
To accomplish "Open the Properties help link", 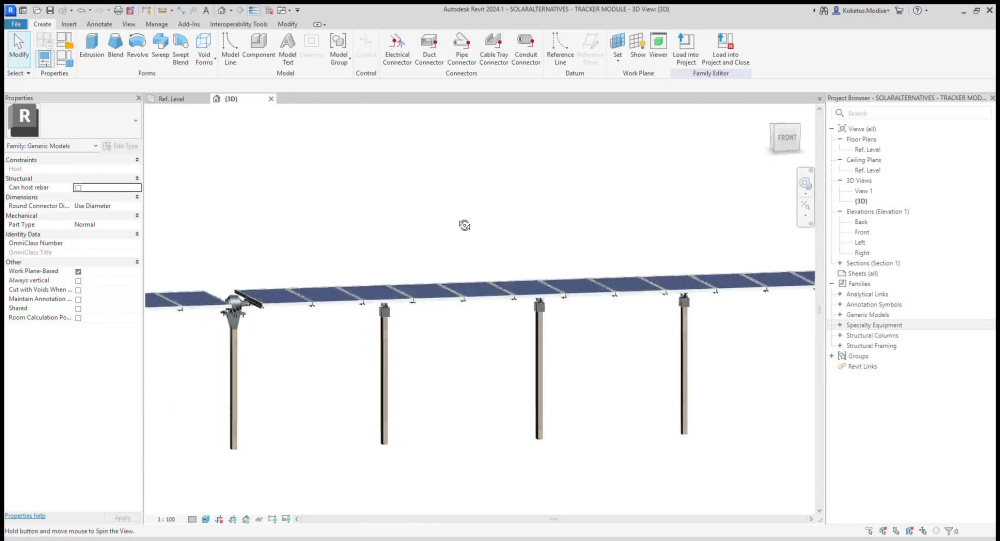I will pos(25,515).
